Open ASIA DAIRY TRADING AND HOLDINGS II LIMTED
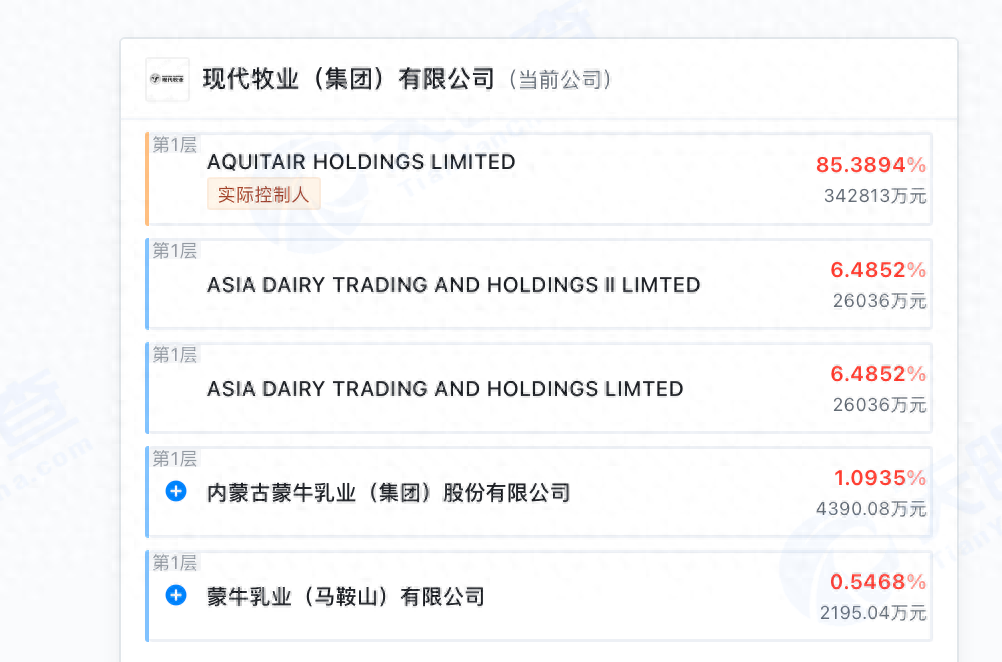Screen dimensions: 1002x662 click(453, 285)
